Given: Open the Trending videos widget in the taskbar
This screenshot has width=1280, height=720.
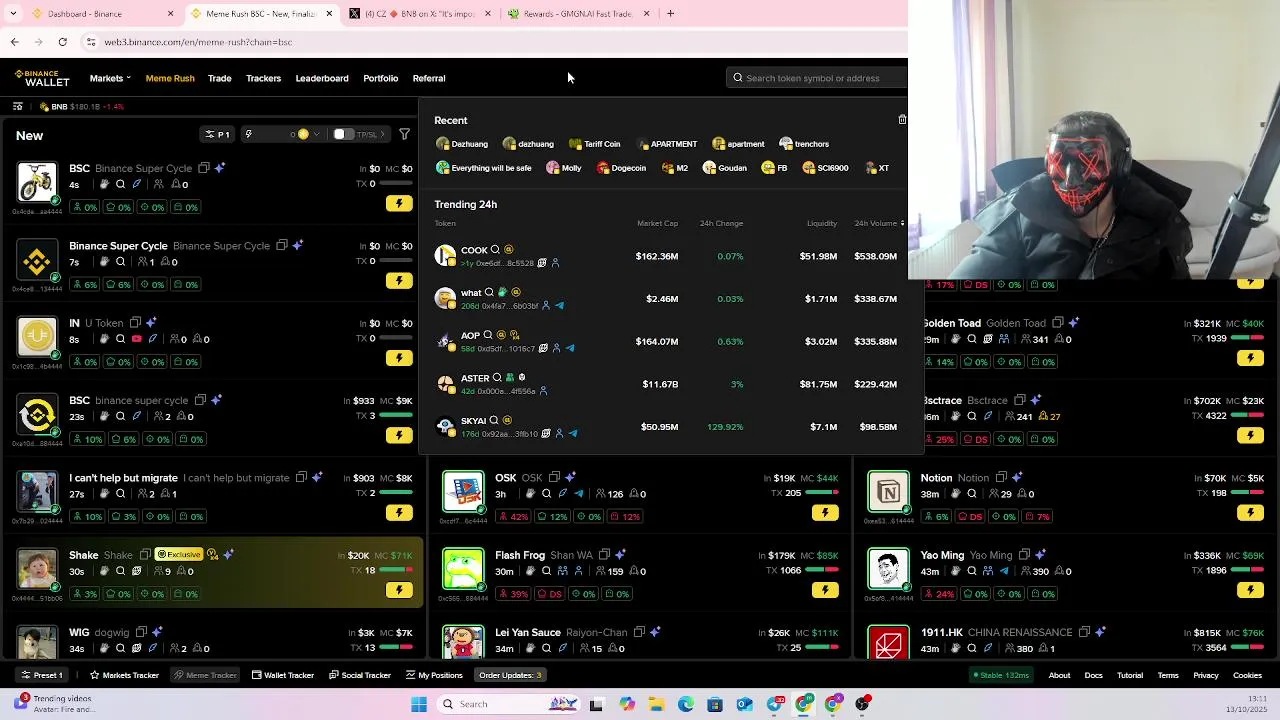Looking at the screenshot, I should pyautogui.click(x=55, y=704).
